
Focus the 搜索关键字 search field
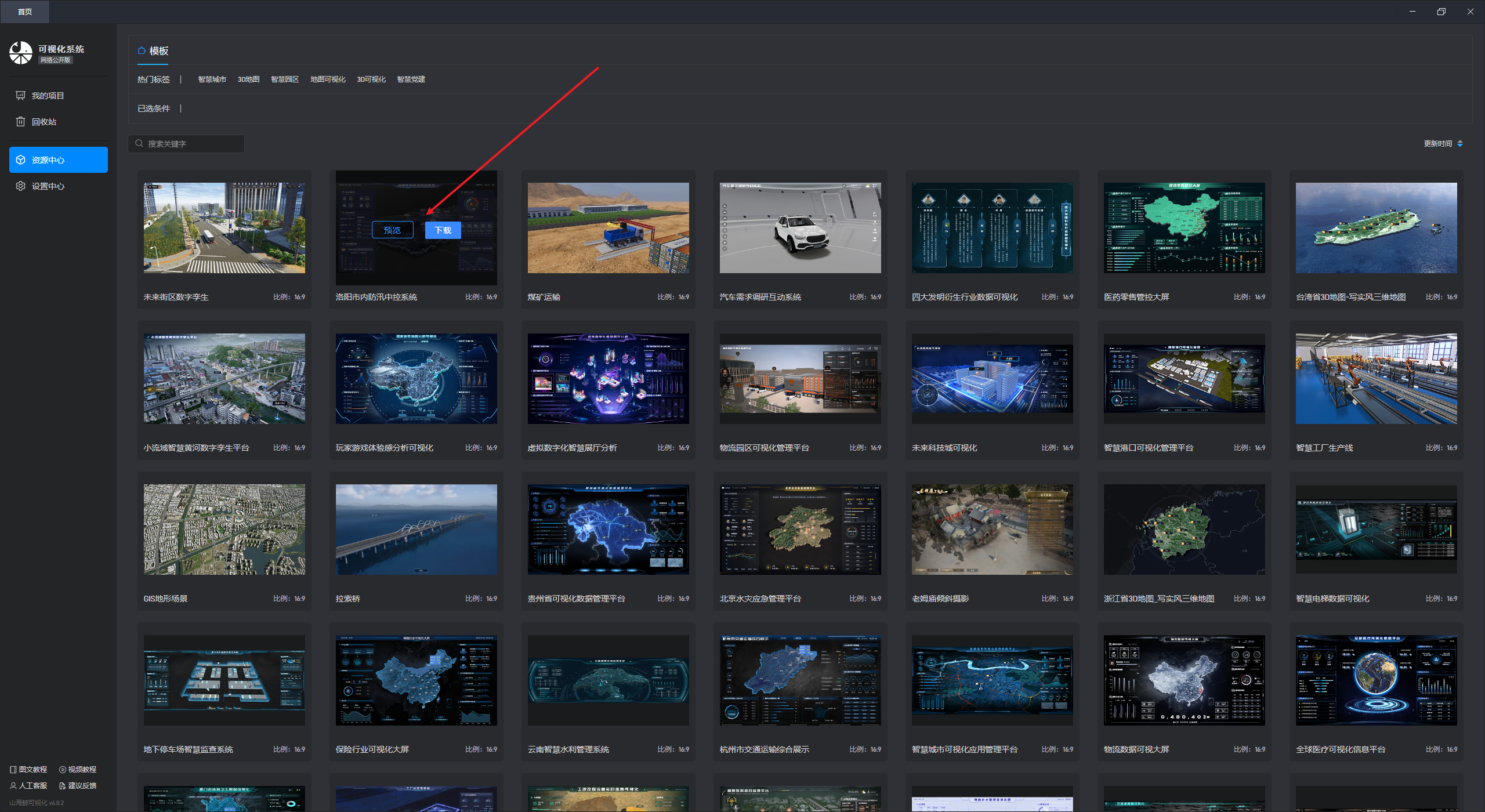pyautogui.click(x=191, y=144)
